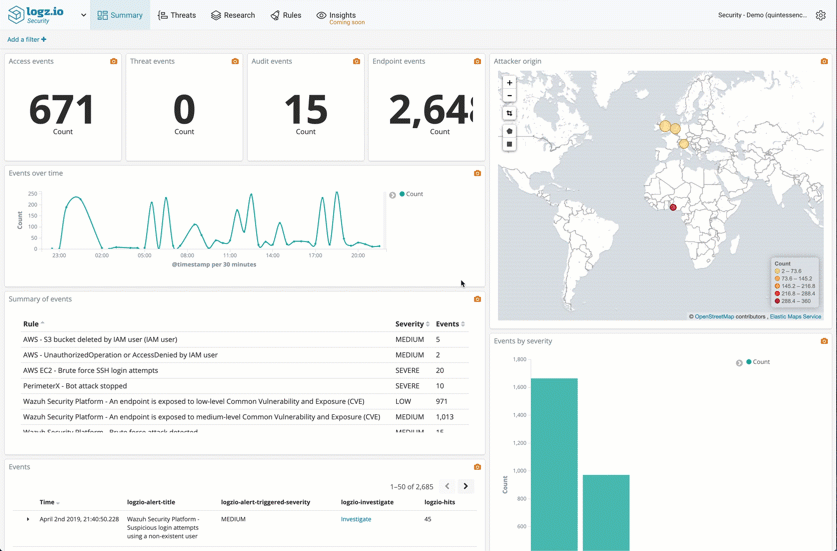Click the fit data bounds map icon
Image resolution: width=837 pixels, height=551 pixels.
(509, 113)
